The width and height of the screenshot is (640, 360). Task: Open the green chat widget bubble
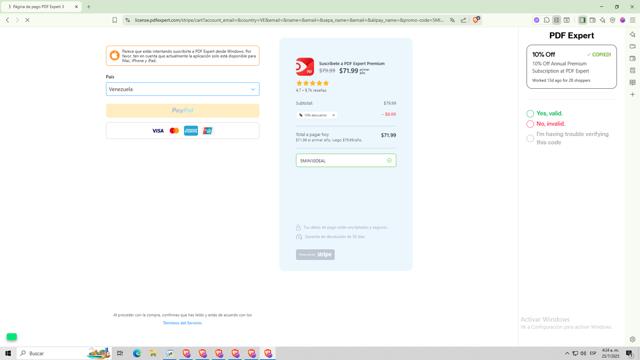click(11, 337)
